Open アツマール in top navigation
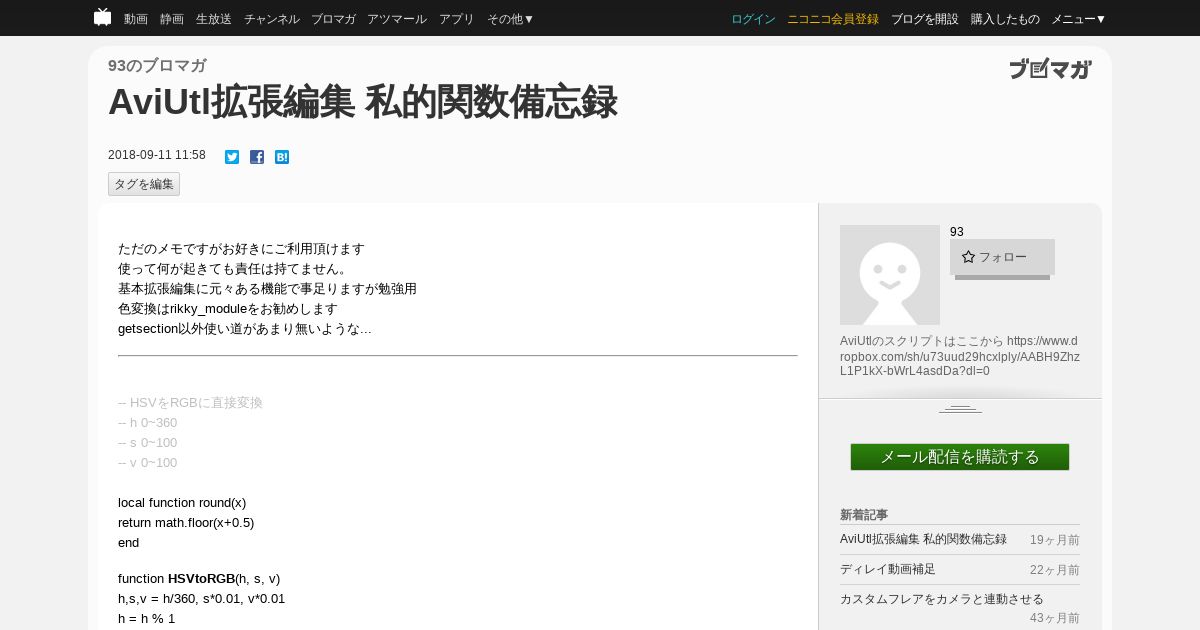Image resolution: width=1200 pixels, height=630 pixels. 397,19
